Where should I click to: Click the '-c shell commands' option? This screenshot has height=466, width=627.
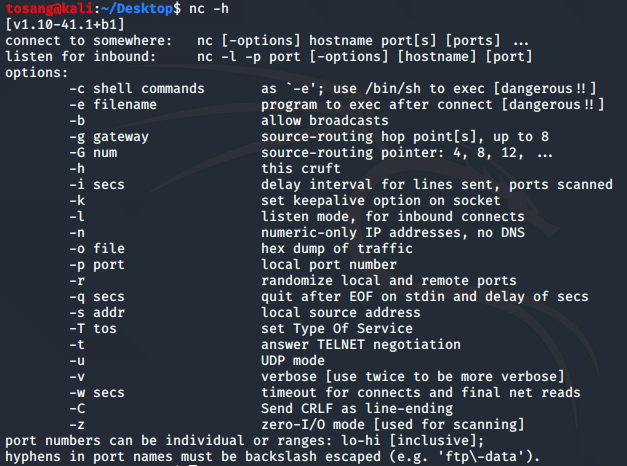tap(137, 88)
